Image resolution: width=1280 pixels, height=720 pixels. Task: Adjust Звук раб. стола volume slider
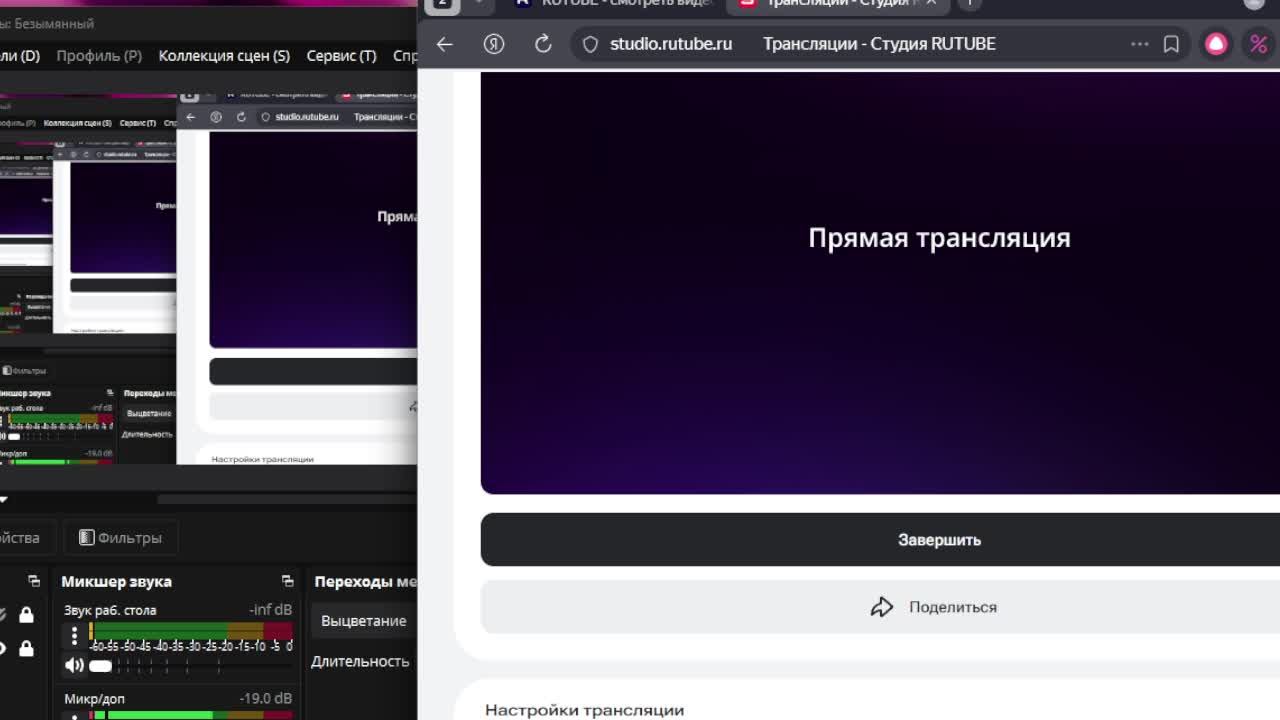[190, 666]
